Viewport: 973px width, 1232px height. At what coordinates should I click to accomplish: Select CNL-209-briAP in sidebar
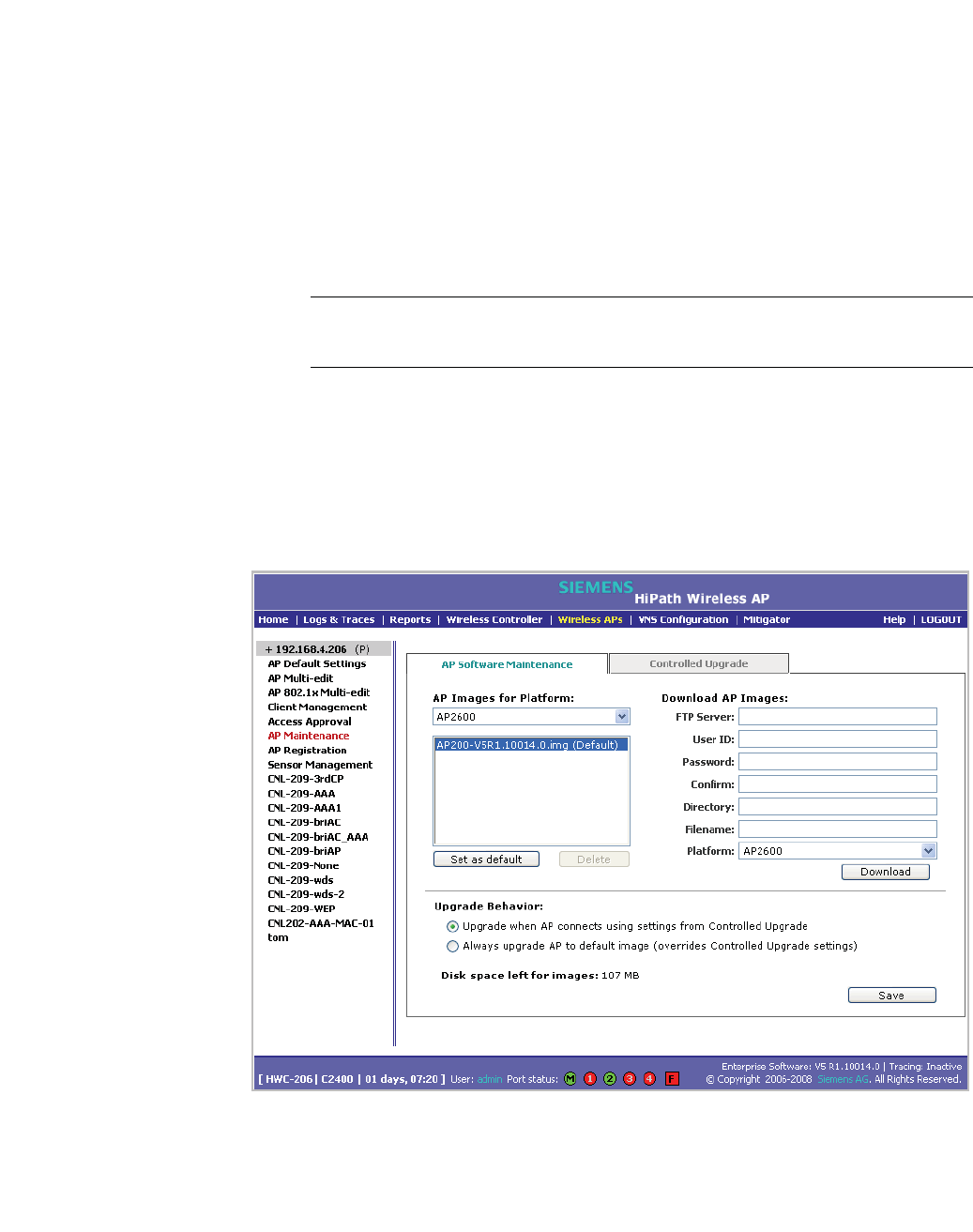[304, 851]
